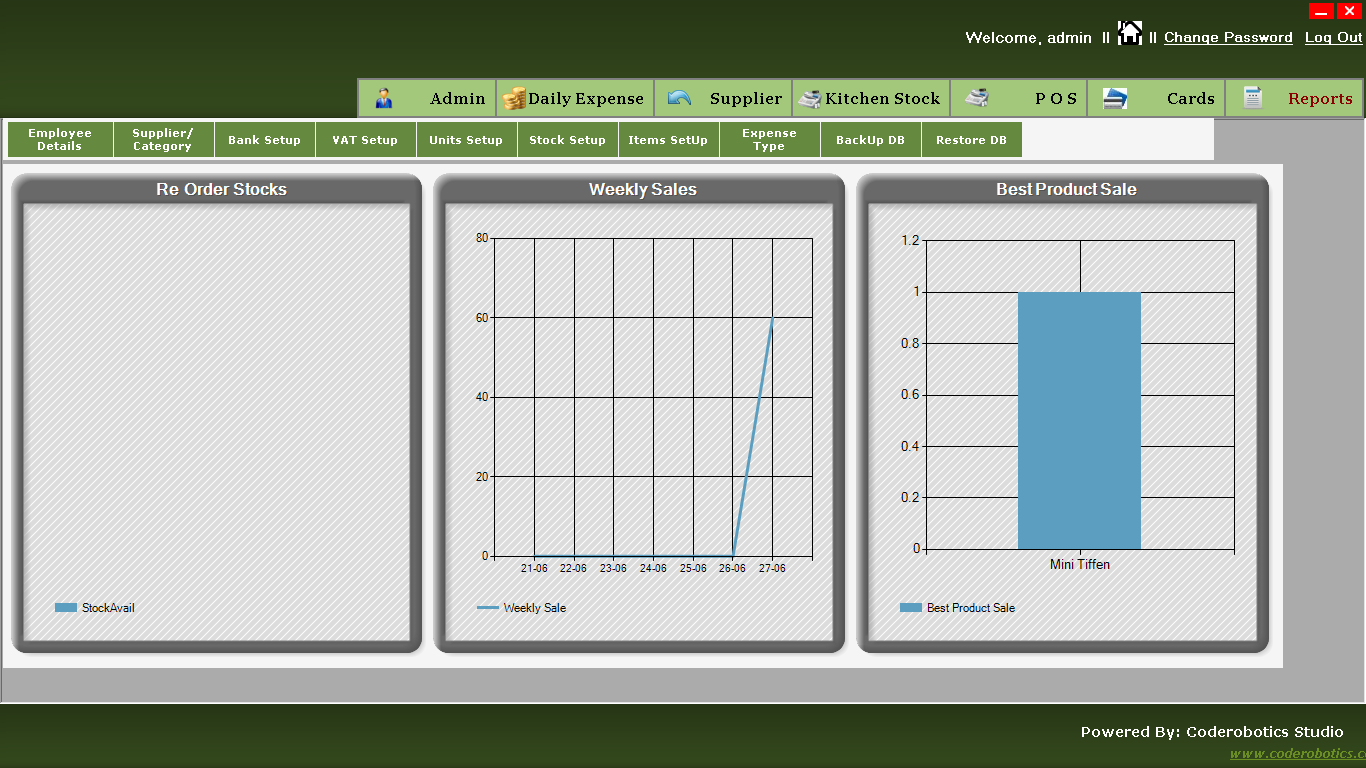Click the Log Out link

click(x=1333, y=38)
